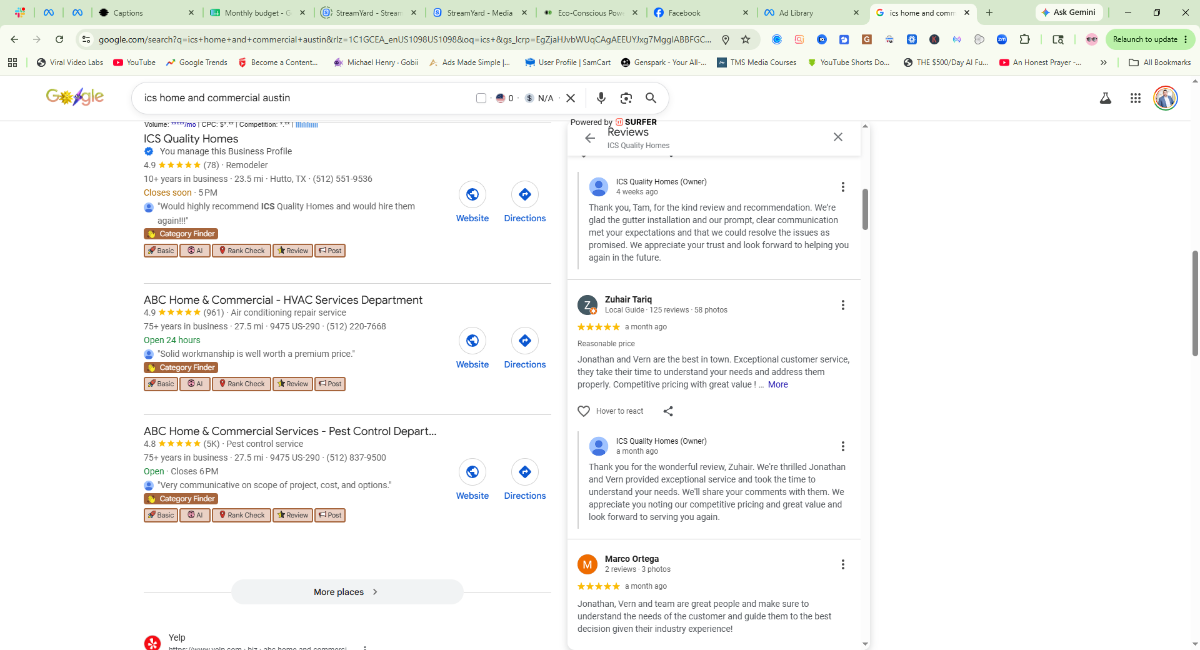The width and height of the screenshot is (1200, 650).
Task: Click Post button under ABC Pest Control listing
Action: tap(330, 515)
